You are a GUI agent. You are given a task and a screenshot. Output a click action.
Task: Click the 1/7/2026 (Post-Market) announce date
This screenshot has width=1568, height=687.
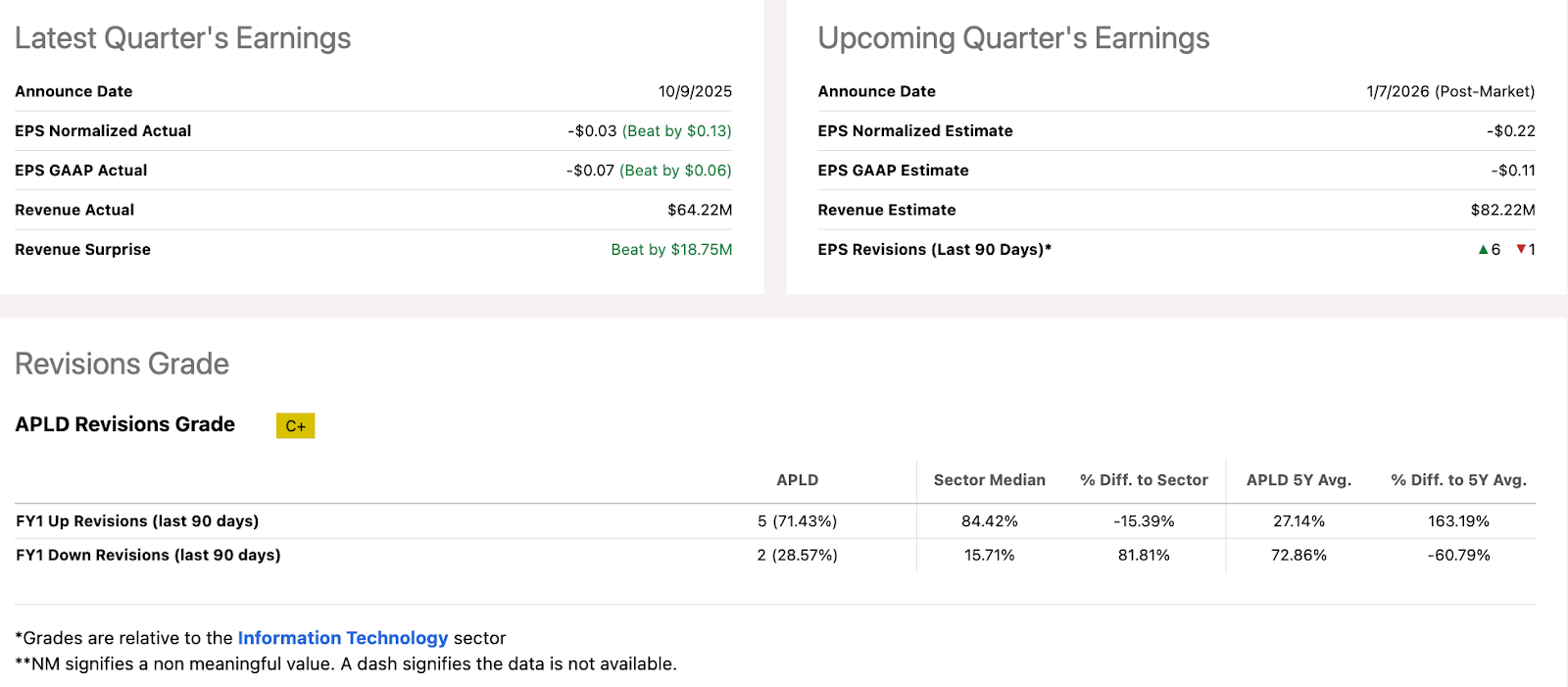pyautogui.click(x=1450, y=91)
